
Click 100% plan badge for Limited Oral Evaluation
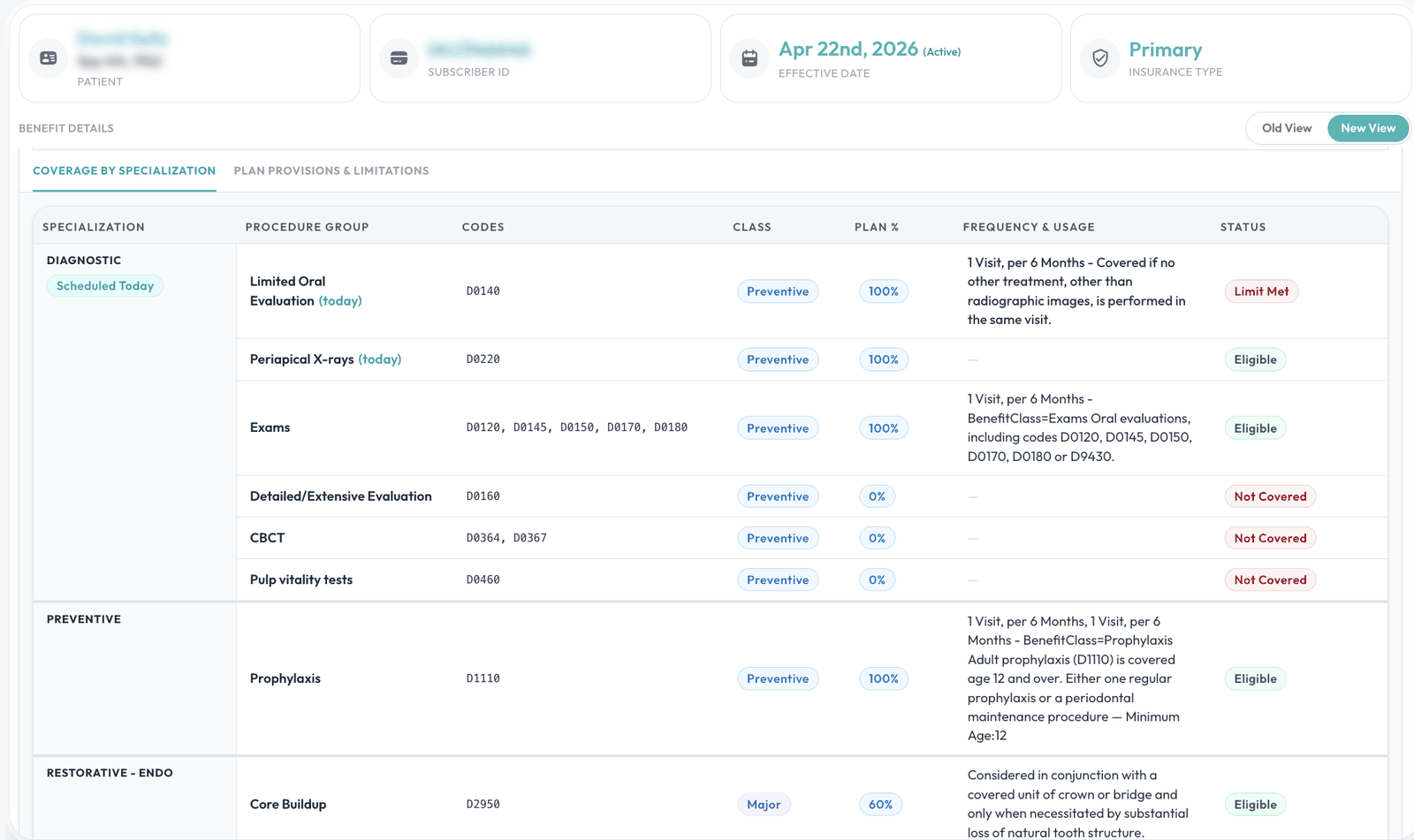tap(883, 291)
